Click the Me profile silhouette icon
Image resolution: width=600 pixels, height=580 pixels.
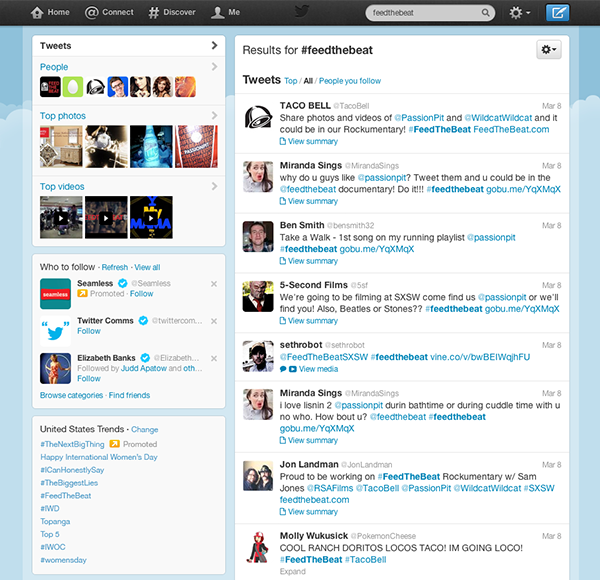(217, 13)
